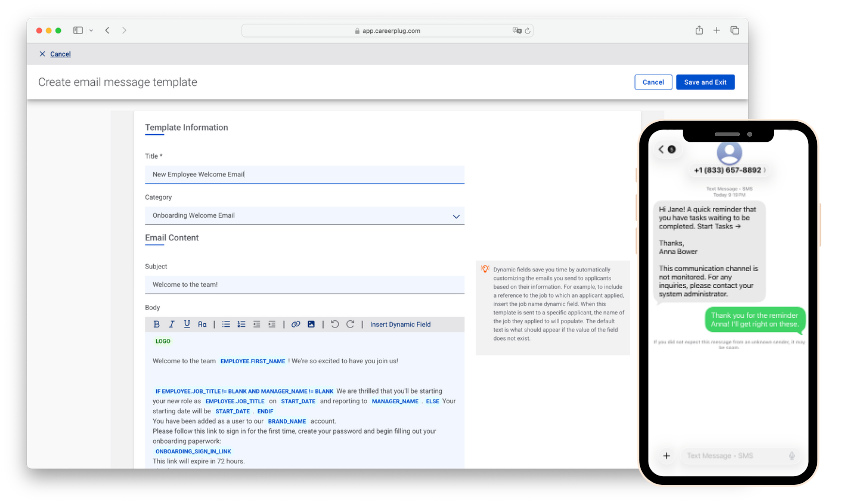Select the LOGO dynamic field tag
The image size is (864, 504).
coord(163,341)
